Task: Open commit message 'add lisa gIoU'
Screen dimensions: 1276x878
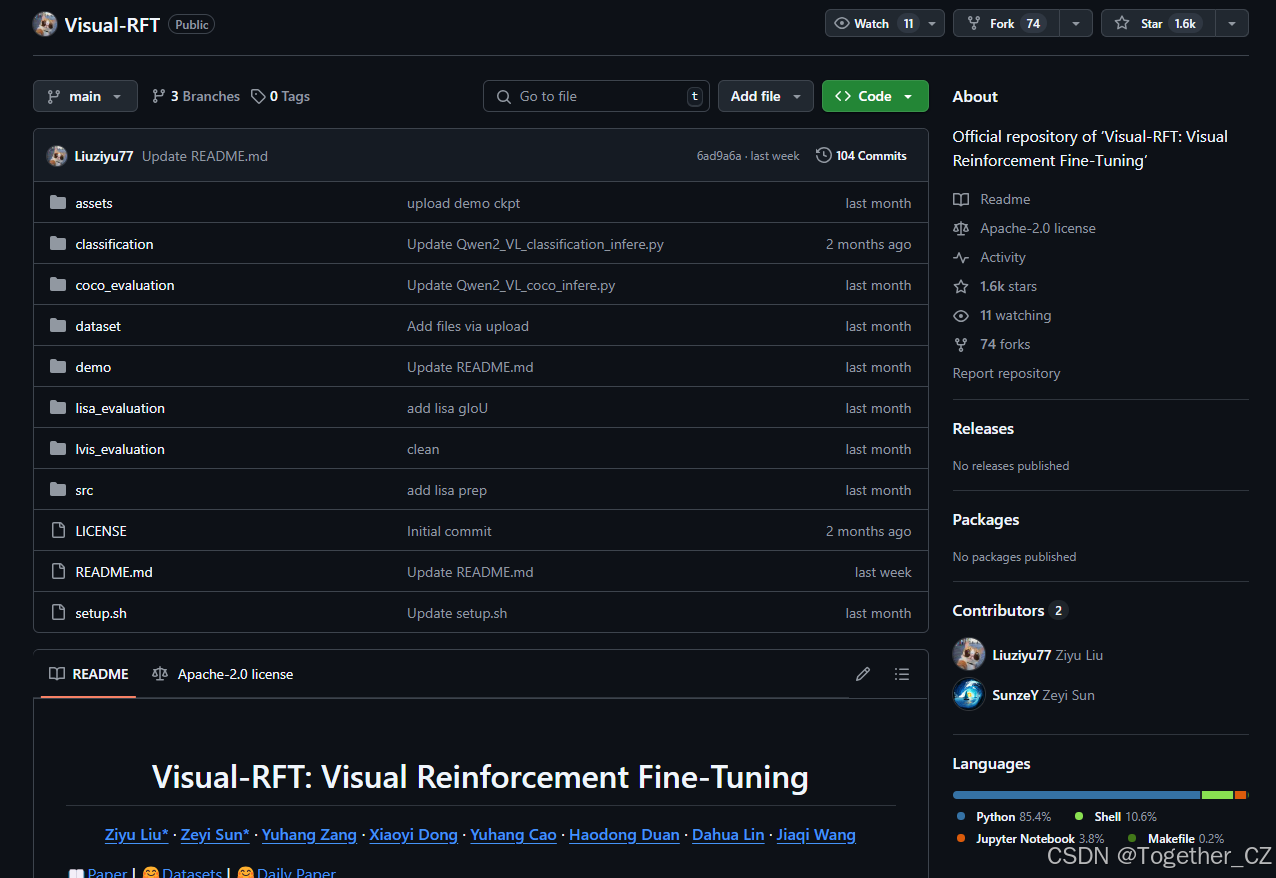Action: [447, 408]
